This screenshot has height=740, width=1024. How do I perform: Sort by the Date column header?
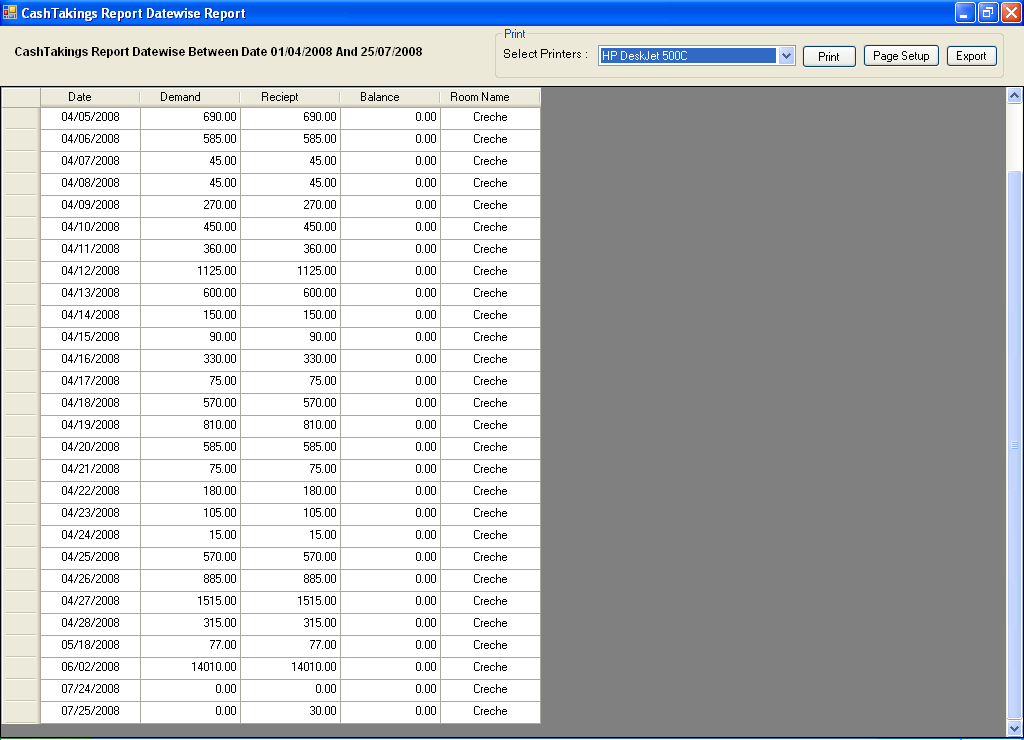tap(90, 97)
